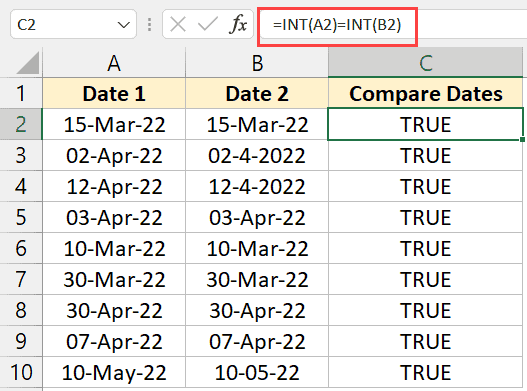Select cell B3 with 02-4-2022
Viewport: 527px width, 391px height.
(x=257, y=155)
